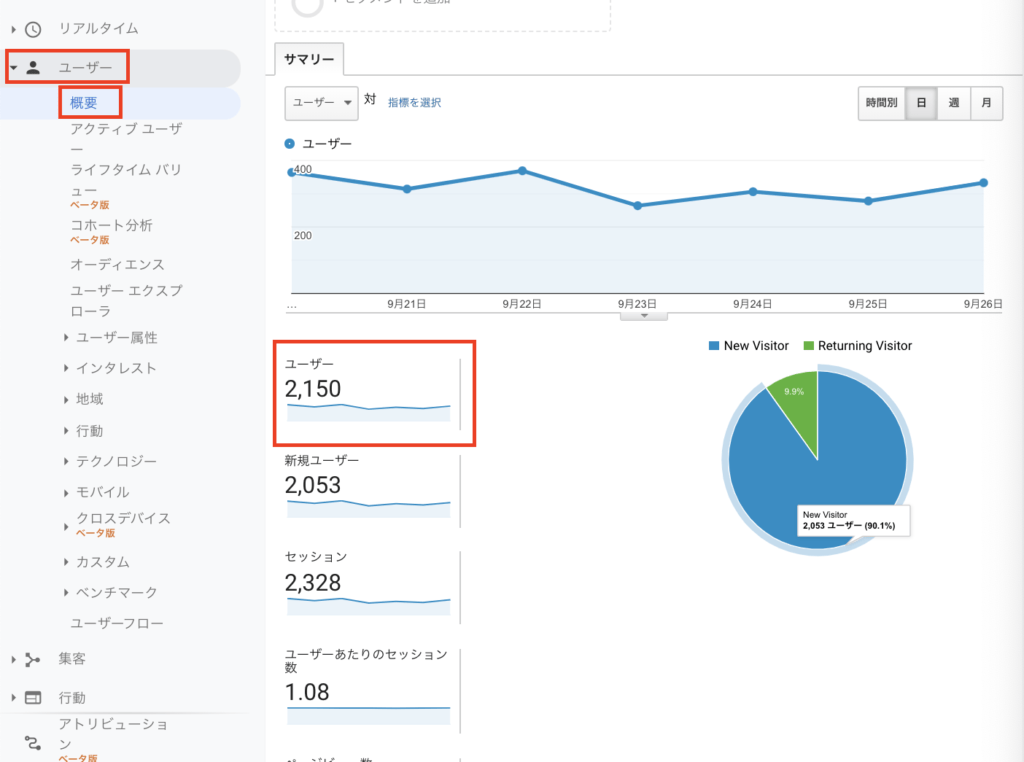Switch chart to 月 view
Image resolution: width=1024 pixels, height=762 pixels.
click(986, 103)
